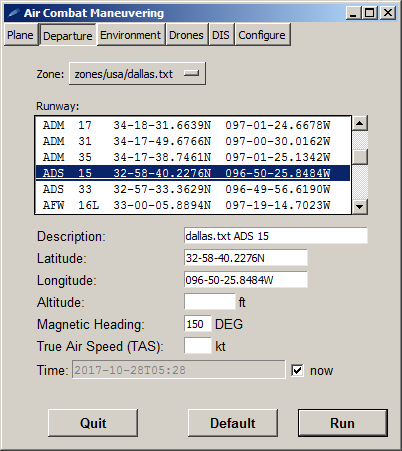Click the True Air Speed field
The width and height of the screenshot is (402, 451).
[x=198, y=346]
